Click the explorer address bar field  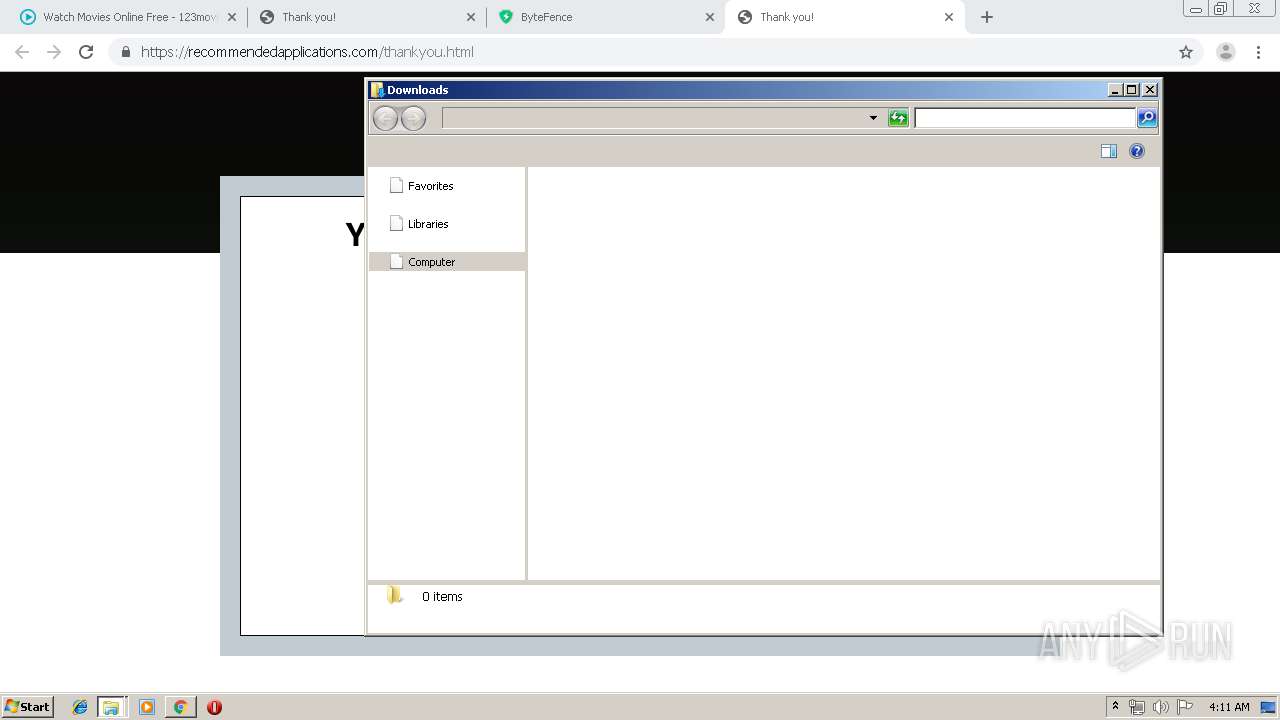(x=654, y=118)
